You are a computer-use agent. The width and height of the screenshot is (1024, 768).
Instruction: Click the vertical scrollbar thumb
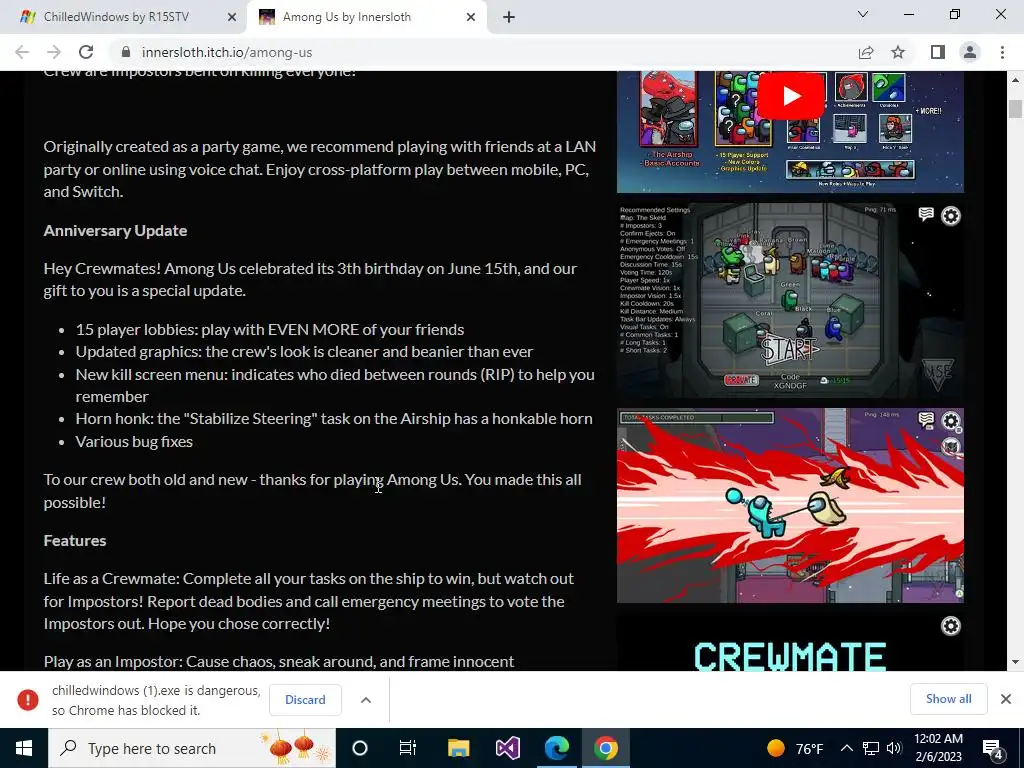click(1016, 108)
